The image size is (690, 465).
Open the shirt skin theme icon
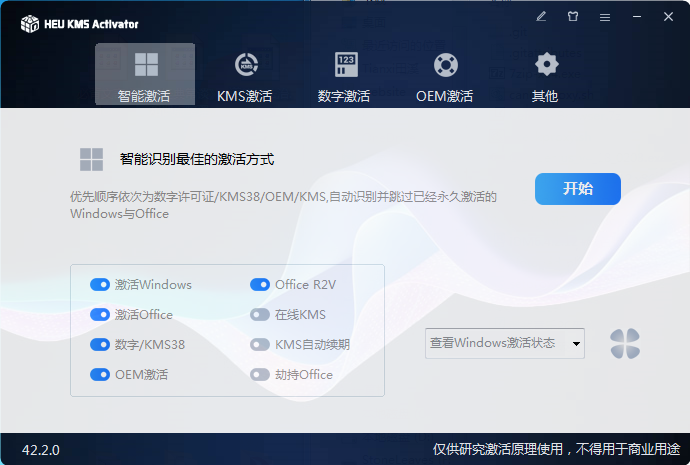click(573, 17)
